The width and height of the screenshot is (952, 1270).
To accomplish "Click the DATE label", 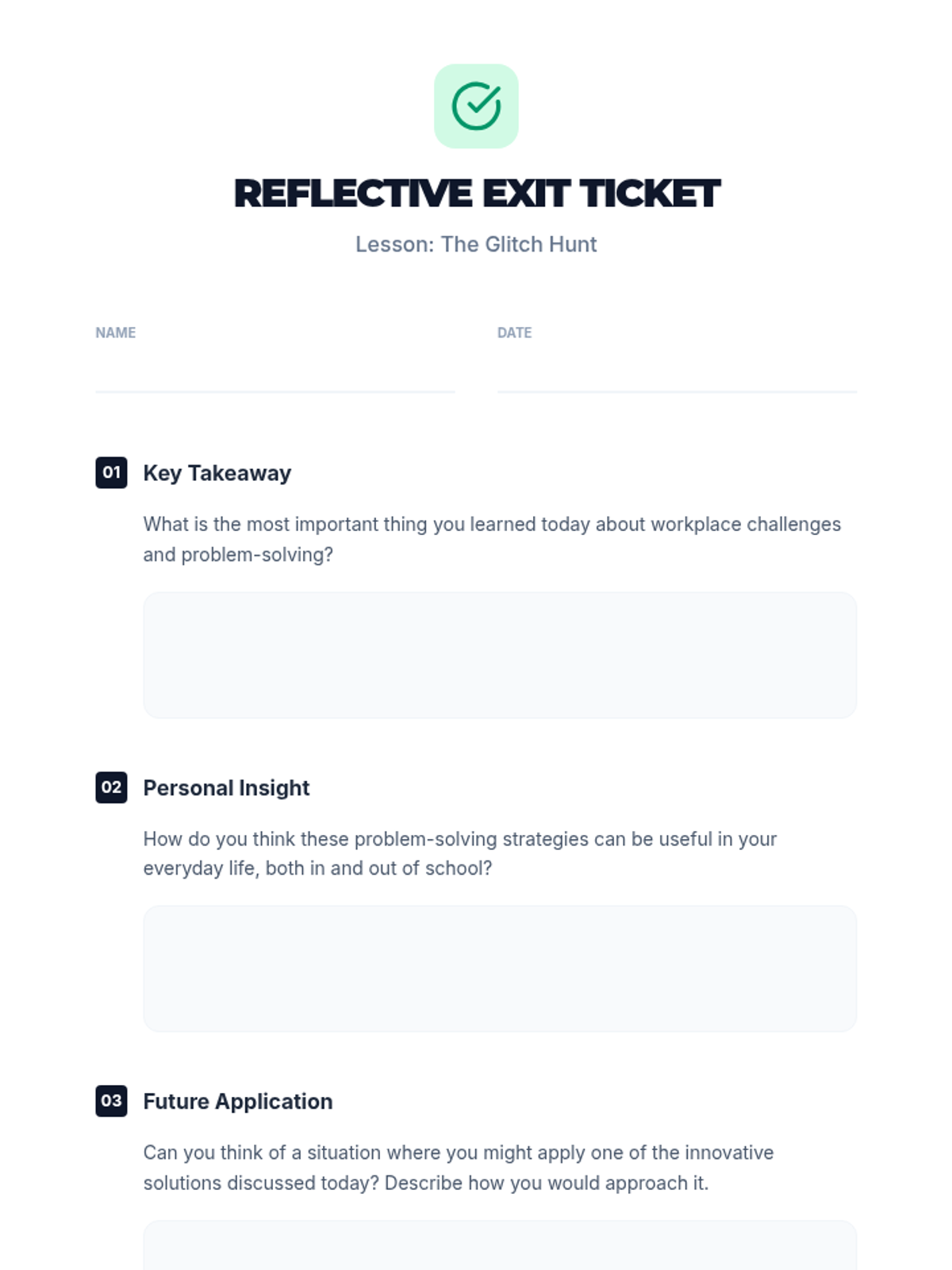I will point(514,333).
